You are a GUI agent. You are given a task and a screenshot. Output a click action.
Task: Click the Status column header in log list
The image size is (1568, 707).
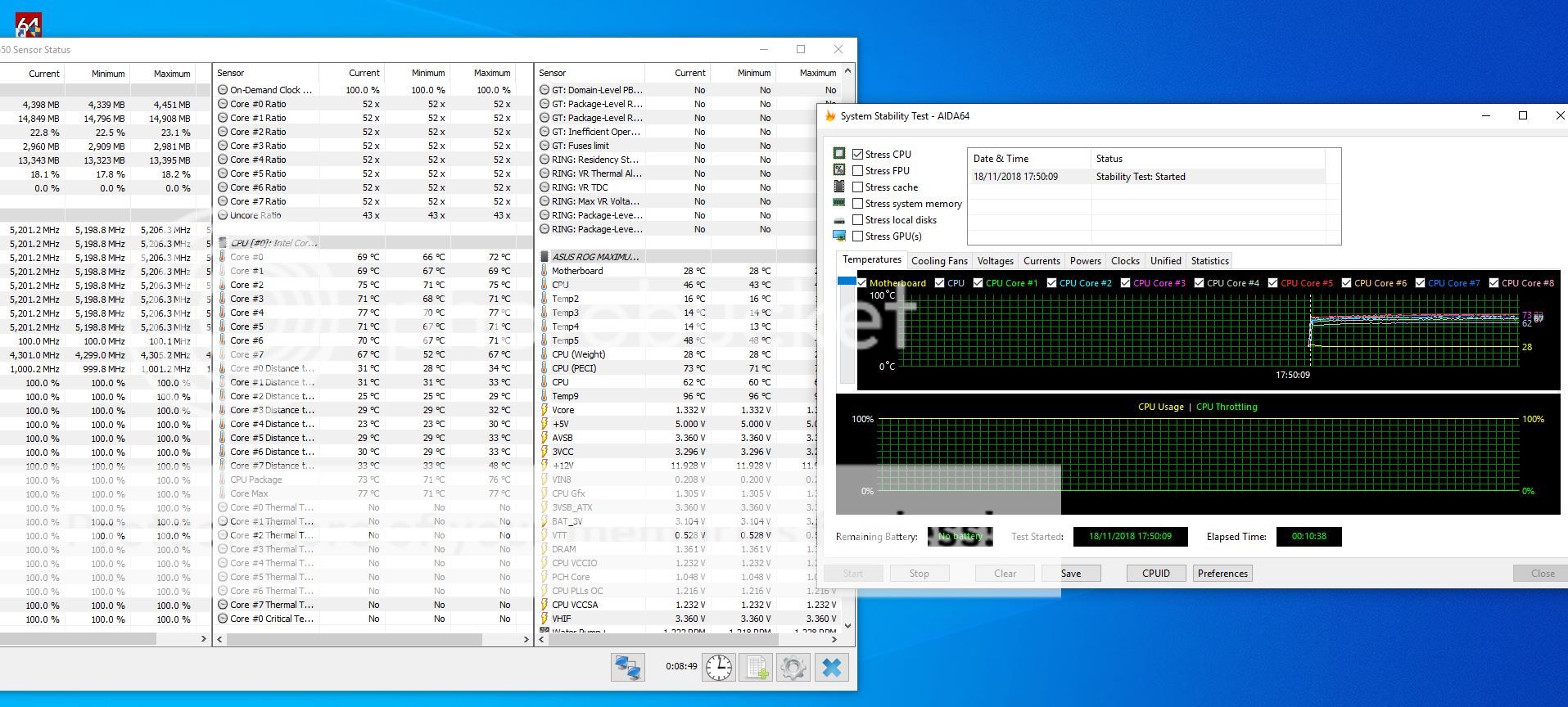1208,159
